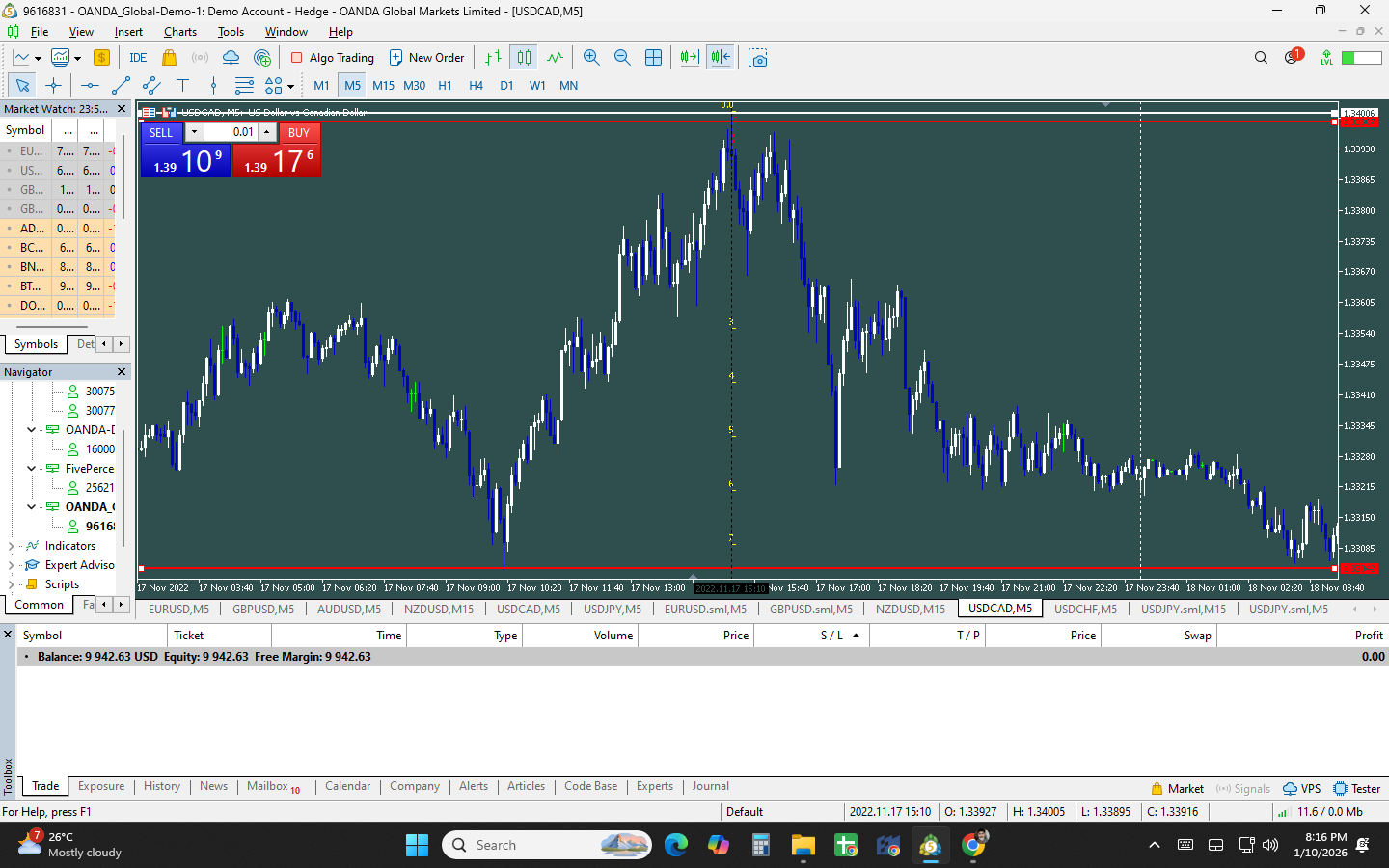Expand the Indicators tree node
This screenshot has height=868, width=1389.
tap(11, 546)
